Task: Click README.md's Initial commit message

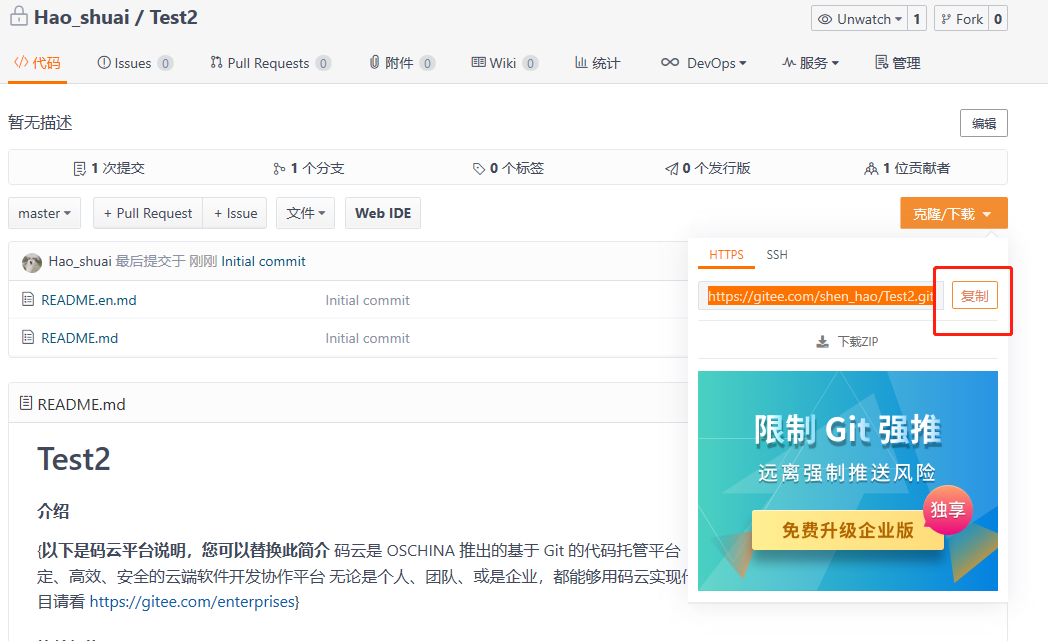Action: coord(368,338)
